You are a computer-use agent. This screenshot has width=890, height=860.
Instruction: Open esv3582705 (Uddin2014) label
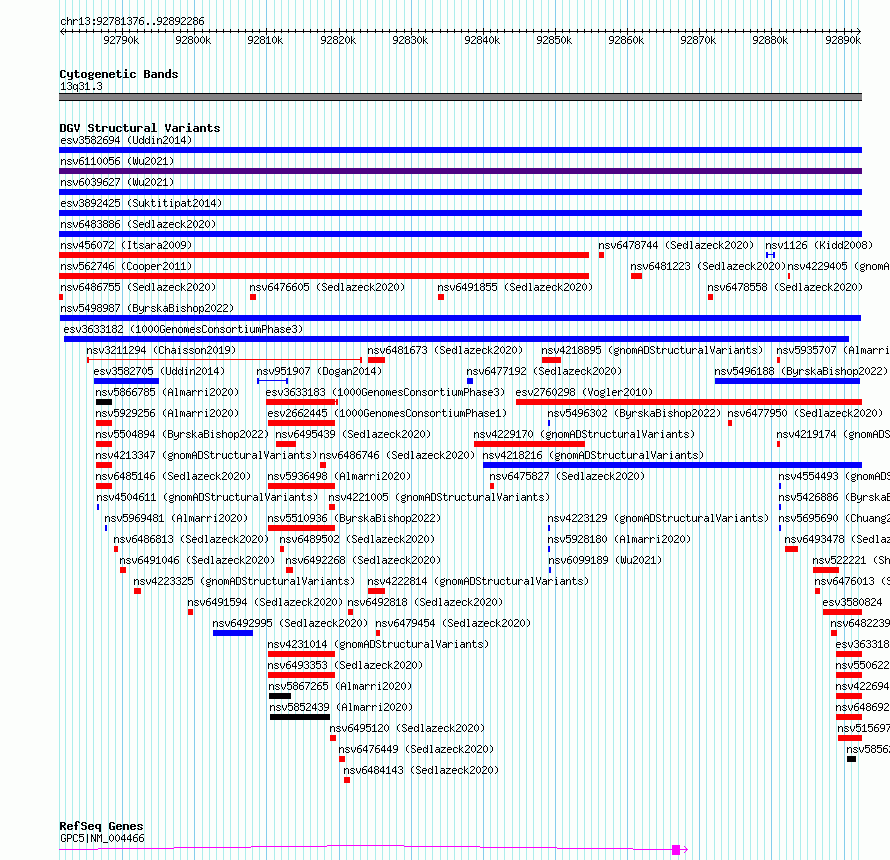[x=159, y=371]
